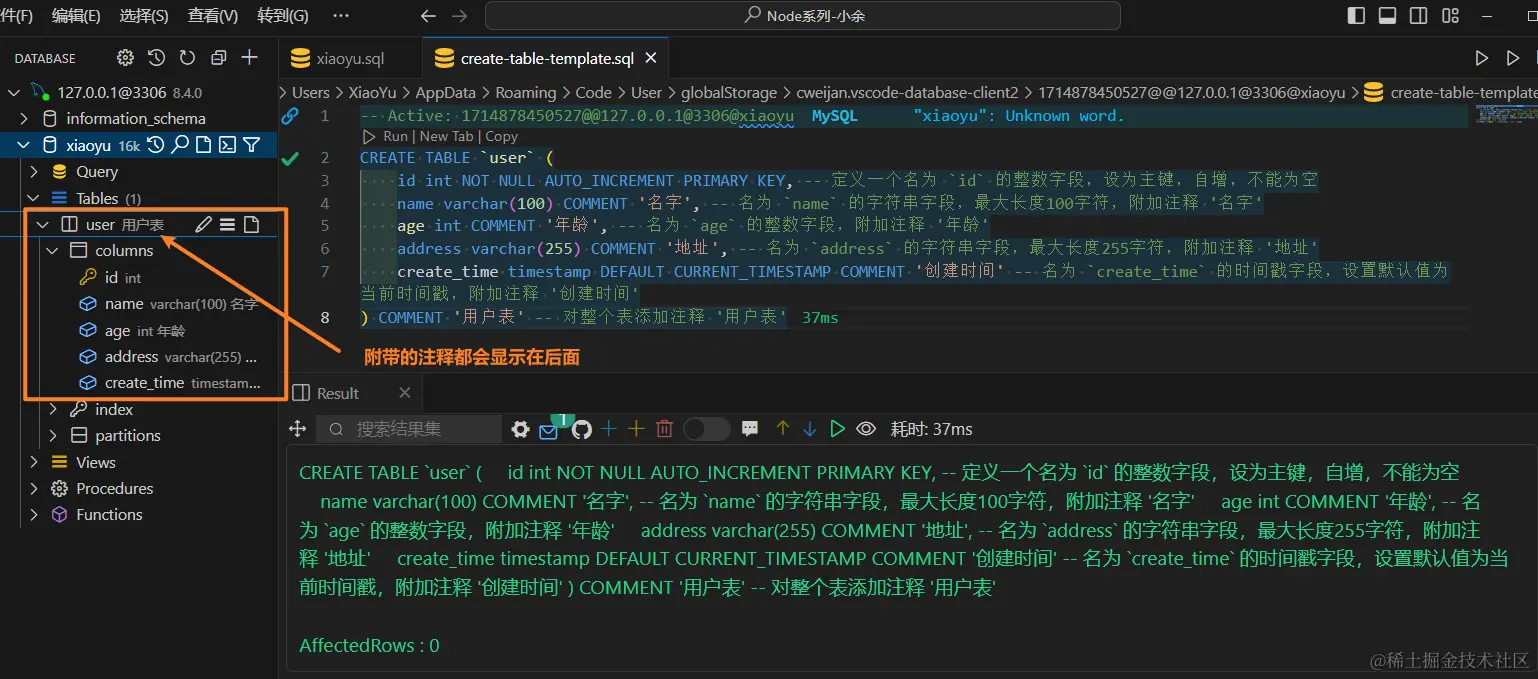Image resolution: width=1538 pixels, height=679 pixels.
Task: Click globalStorage in the breadcrumb path
Action: tap(729, 92)
